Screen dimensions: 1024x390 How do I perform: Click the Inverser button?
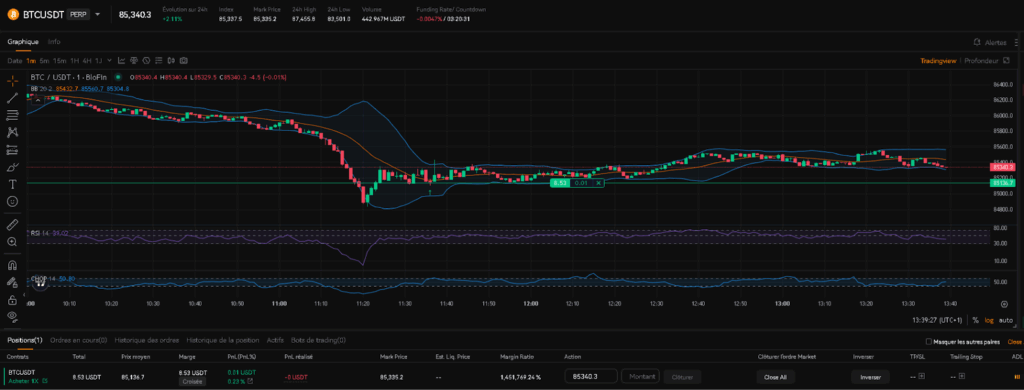pos(871,377)
